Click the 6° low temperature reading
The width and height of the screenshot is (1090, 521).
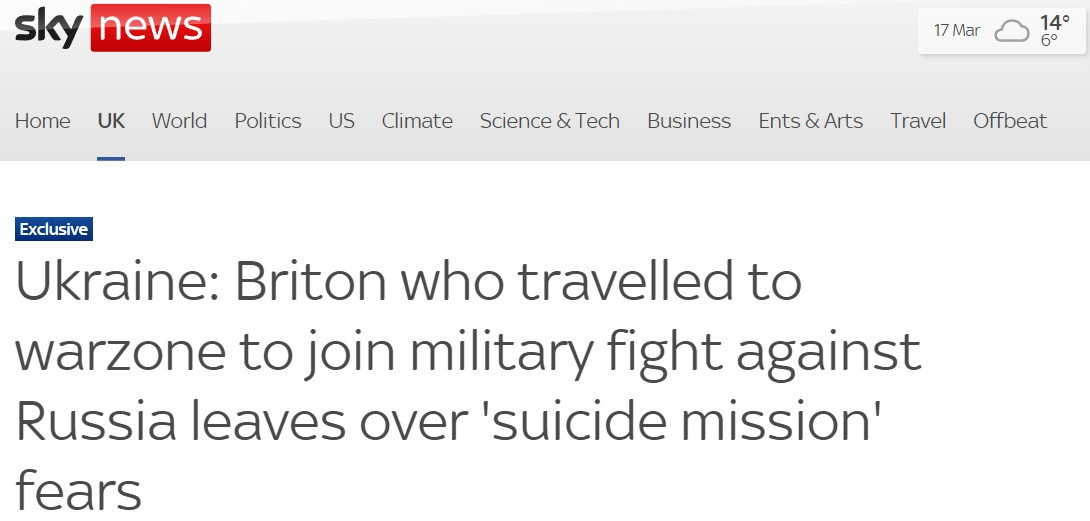point(1048,41)
